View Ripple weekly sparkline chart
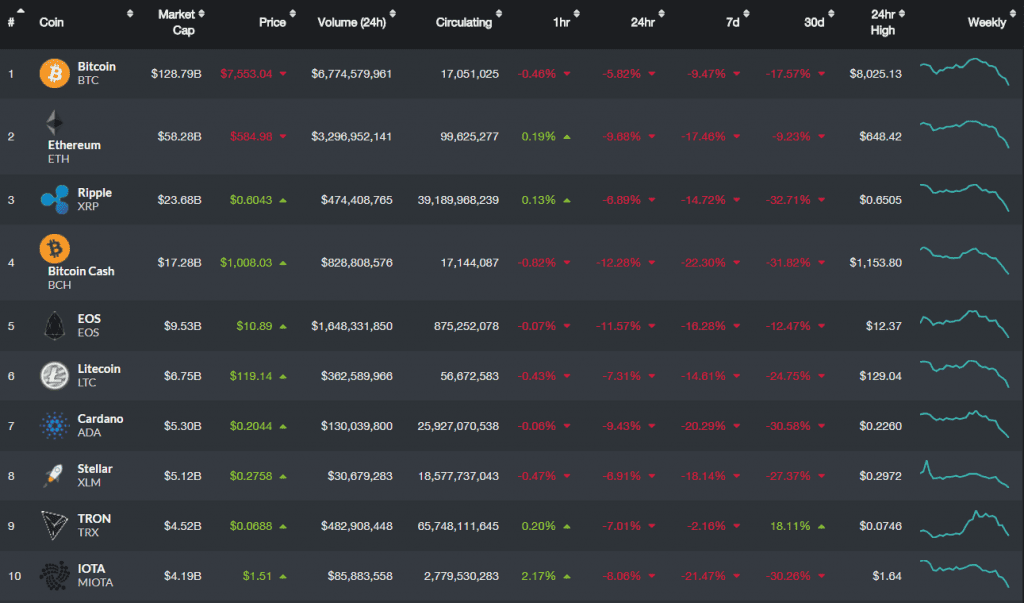This screenshot has height=603, width=1024. tap(965, 197)
